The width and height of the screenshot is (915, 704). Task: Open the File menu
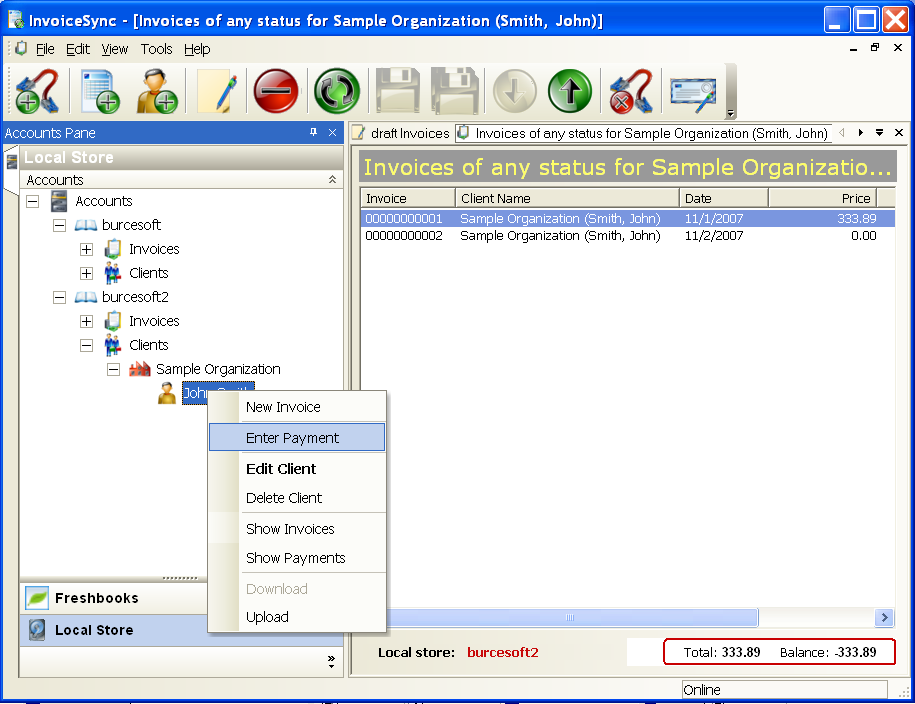(45, 49)
